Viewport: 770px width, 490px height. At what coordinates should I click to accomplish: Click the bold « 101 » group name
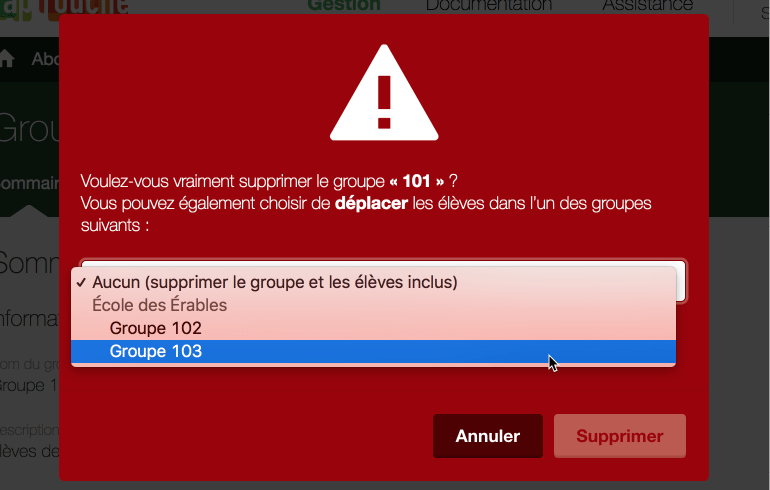click(x=417, y=181)
